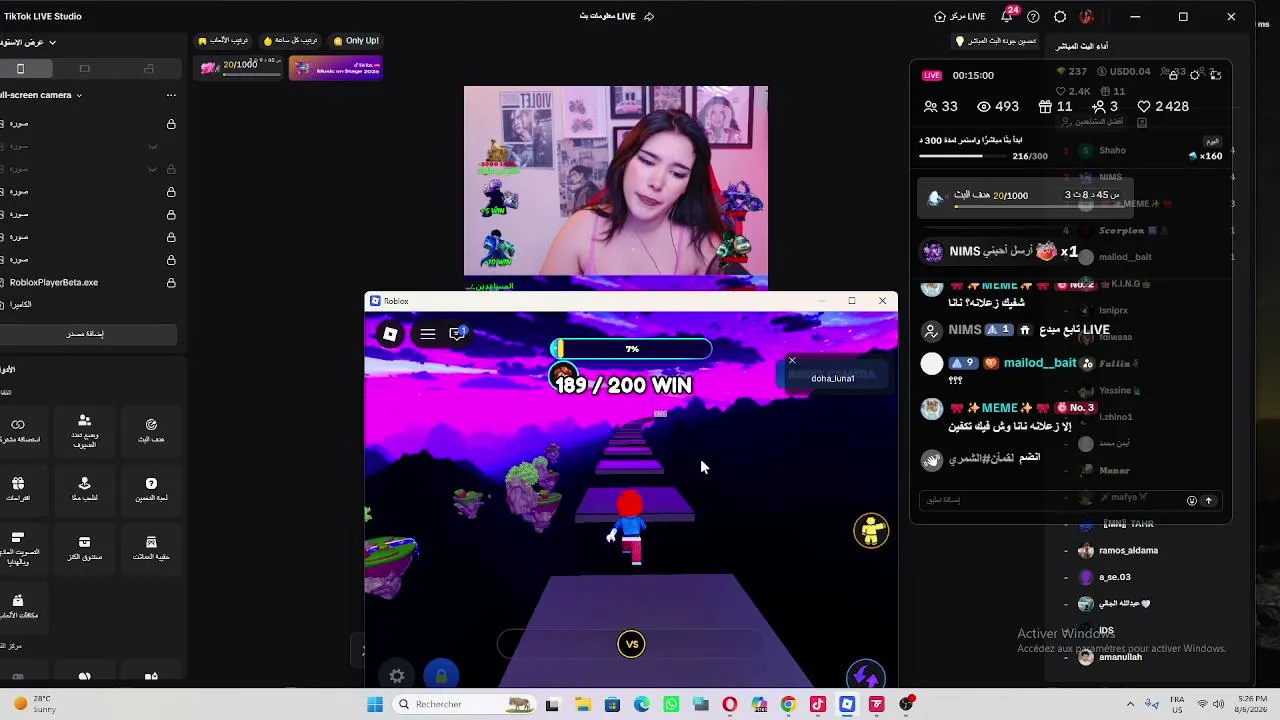Click the mailod_bait chat message username
This screenshot has width=1280, height=720.
click(x=1039, y=363)
